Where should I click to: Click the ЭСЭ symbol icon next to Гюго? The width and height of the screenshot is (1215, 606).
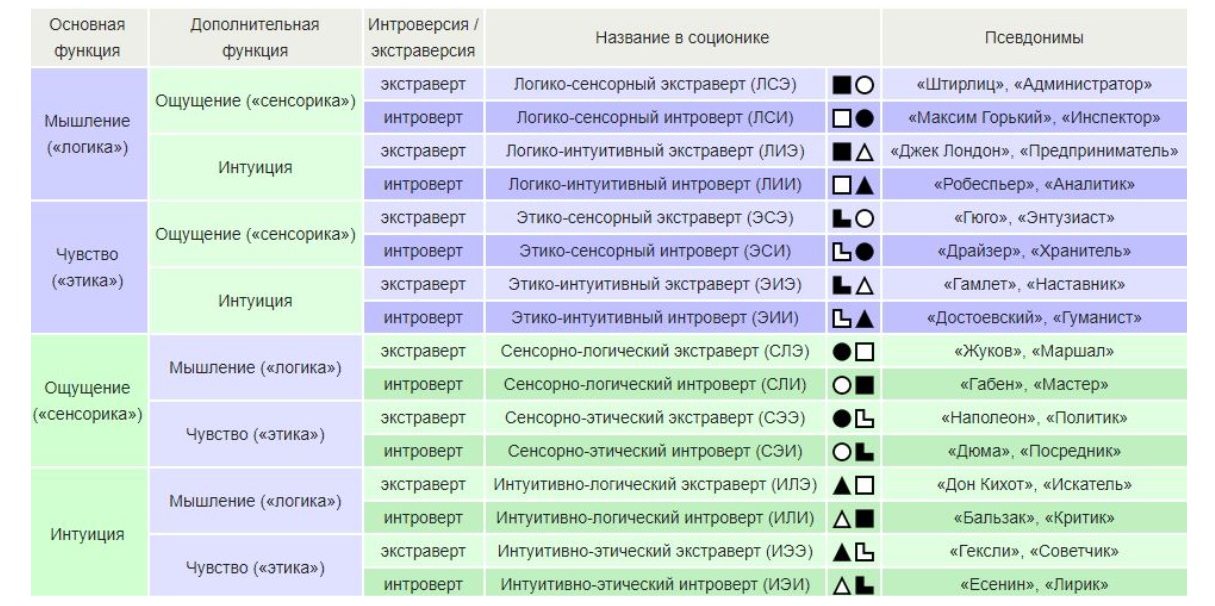[854, 218]
